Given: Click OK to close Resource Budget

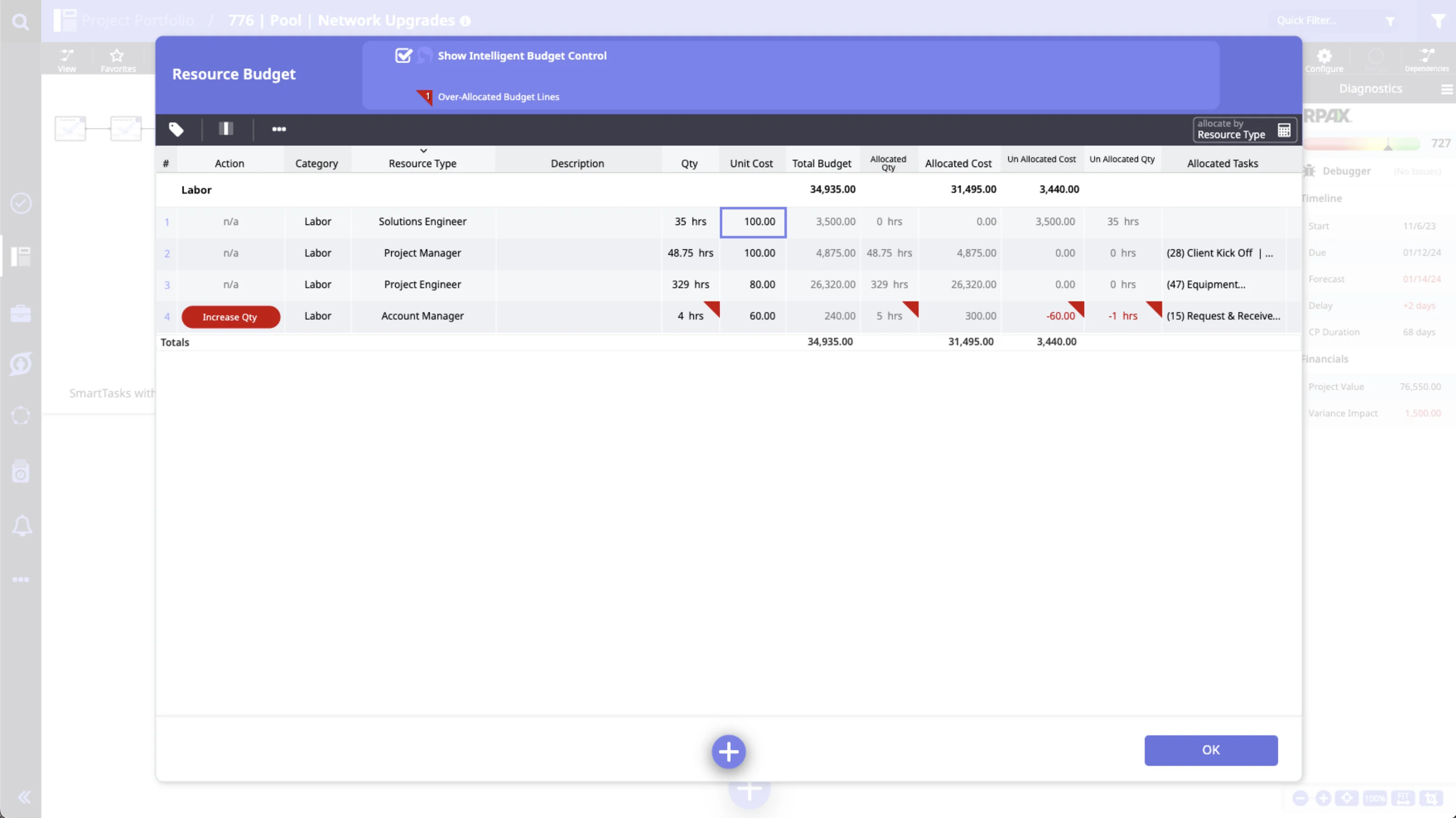Looking at the screenshot, I should [x=1210, y=750].
